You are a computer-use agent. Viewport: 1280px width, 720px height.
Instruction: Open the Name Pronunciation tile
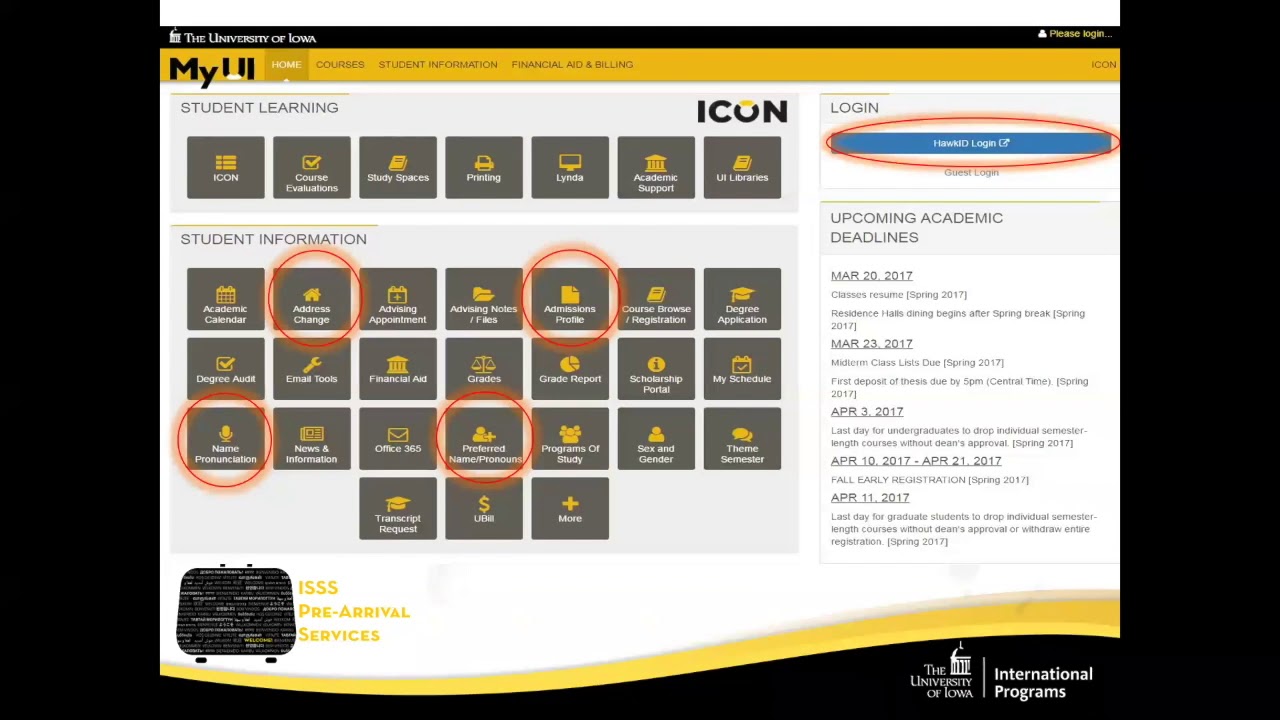click(x=226, y=439)
